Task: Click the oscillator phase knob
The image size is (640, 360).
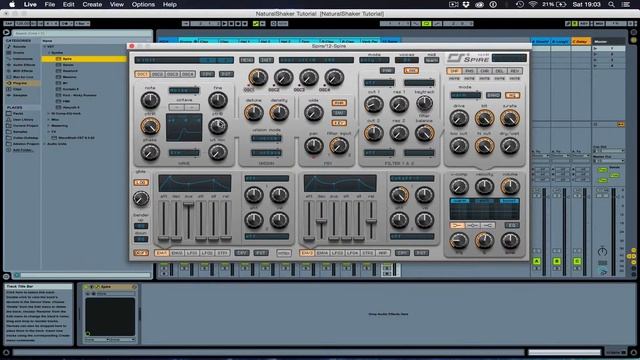Action: 150,152
